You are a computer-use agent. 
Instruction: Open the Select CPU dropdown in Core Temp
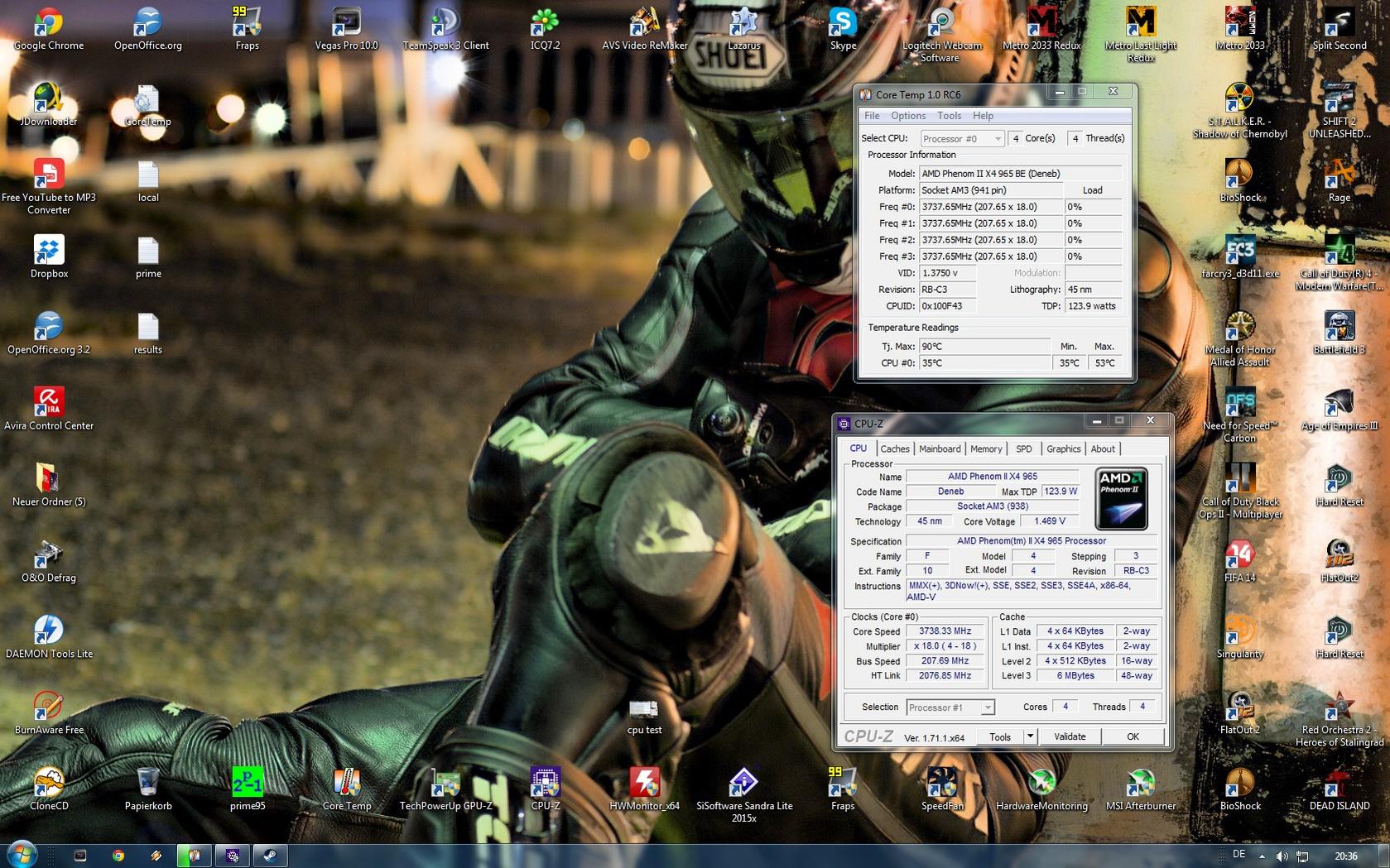tap(963, 138)
